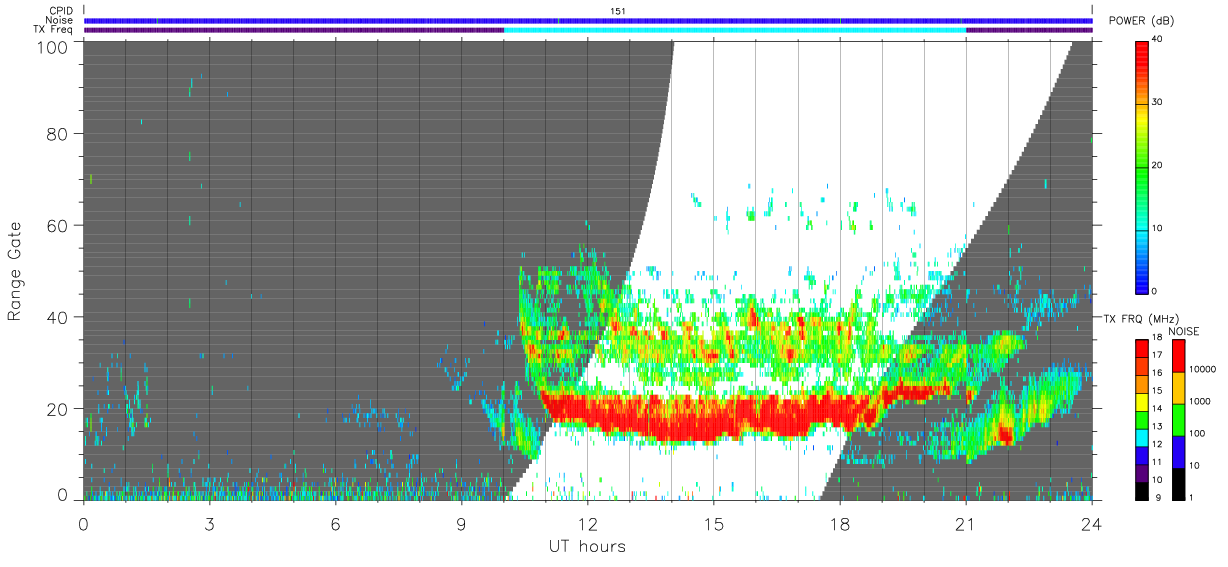The image size is (1228, 567).
Task: Click the 3 tick on the UT hours axis
Action: [209, 523]
